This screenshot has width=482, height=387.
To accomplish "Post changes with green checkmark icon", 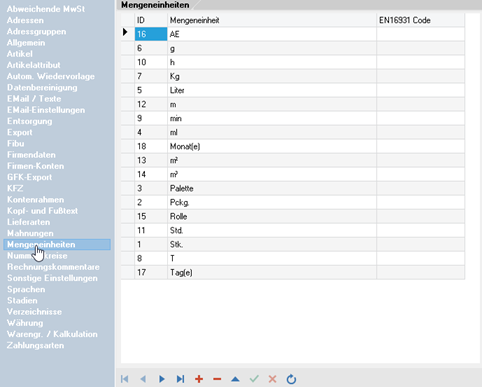I will click(254, 379).
